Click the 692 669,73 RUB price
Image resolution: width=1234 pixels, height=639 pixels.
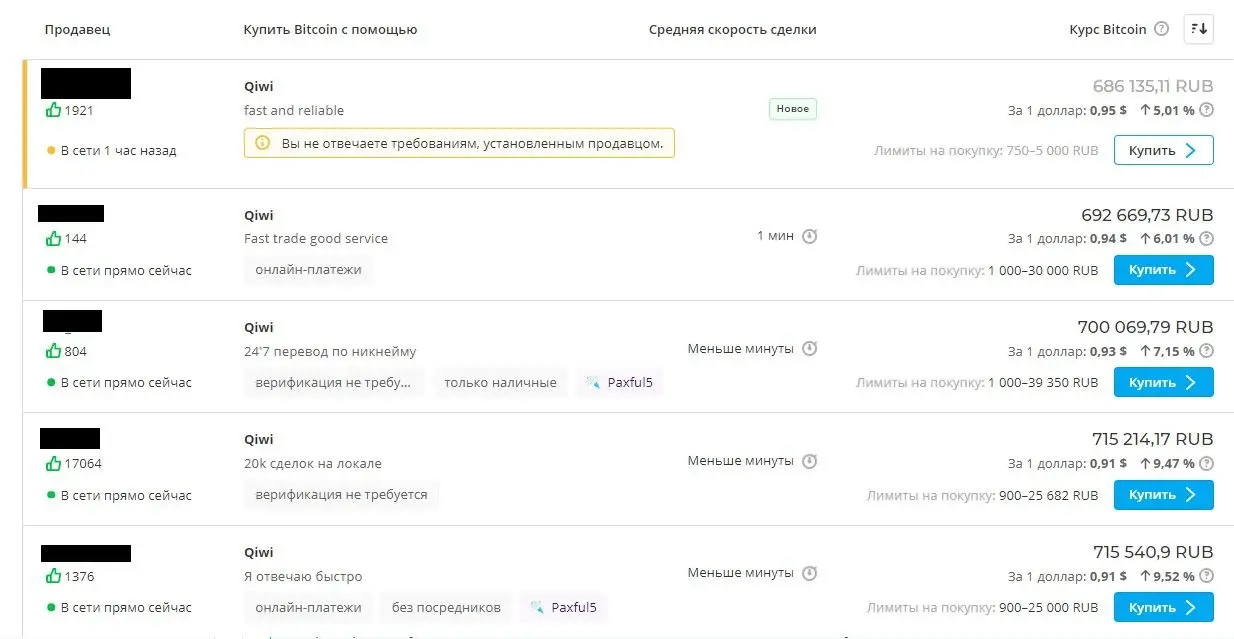point(1147,215)
